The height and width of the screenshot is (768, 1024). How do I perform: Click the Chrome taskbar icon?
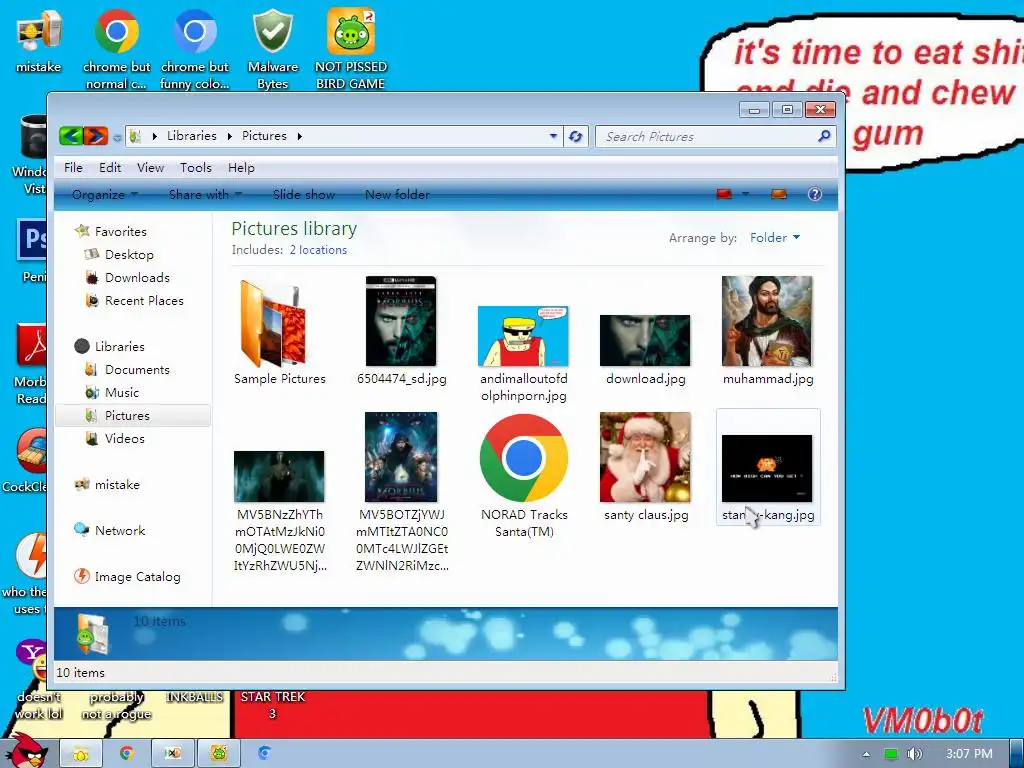point(126,754)
